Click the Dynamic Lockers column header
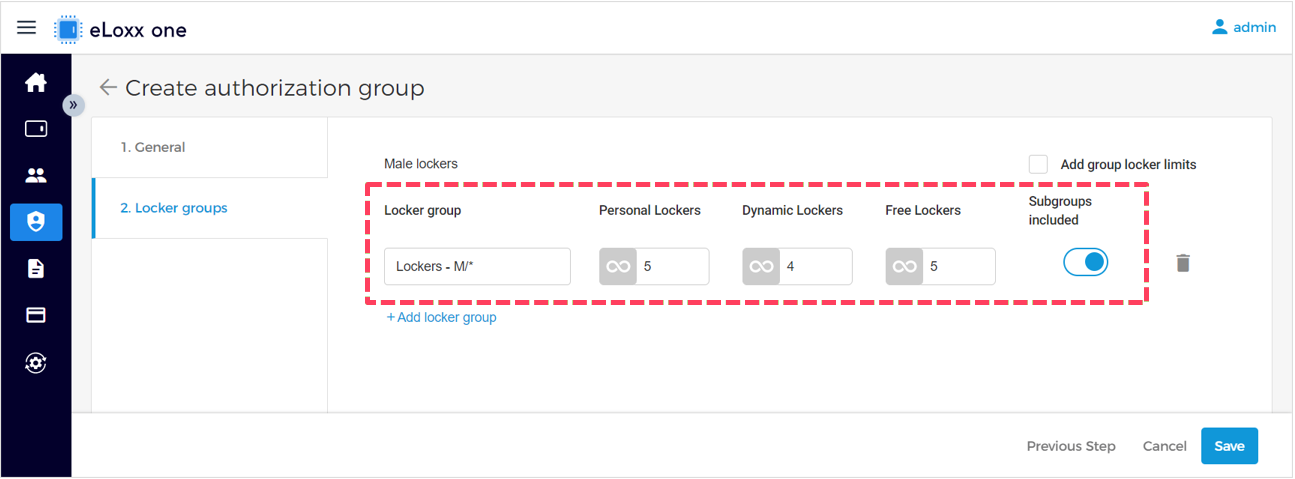This screenshot has height=479, width=1295. [792, 210]
